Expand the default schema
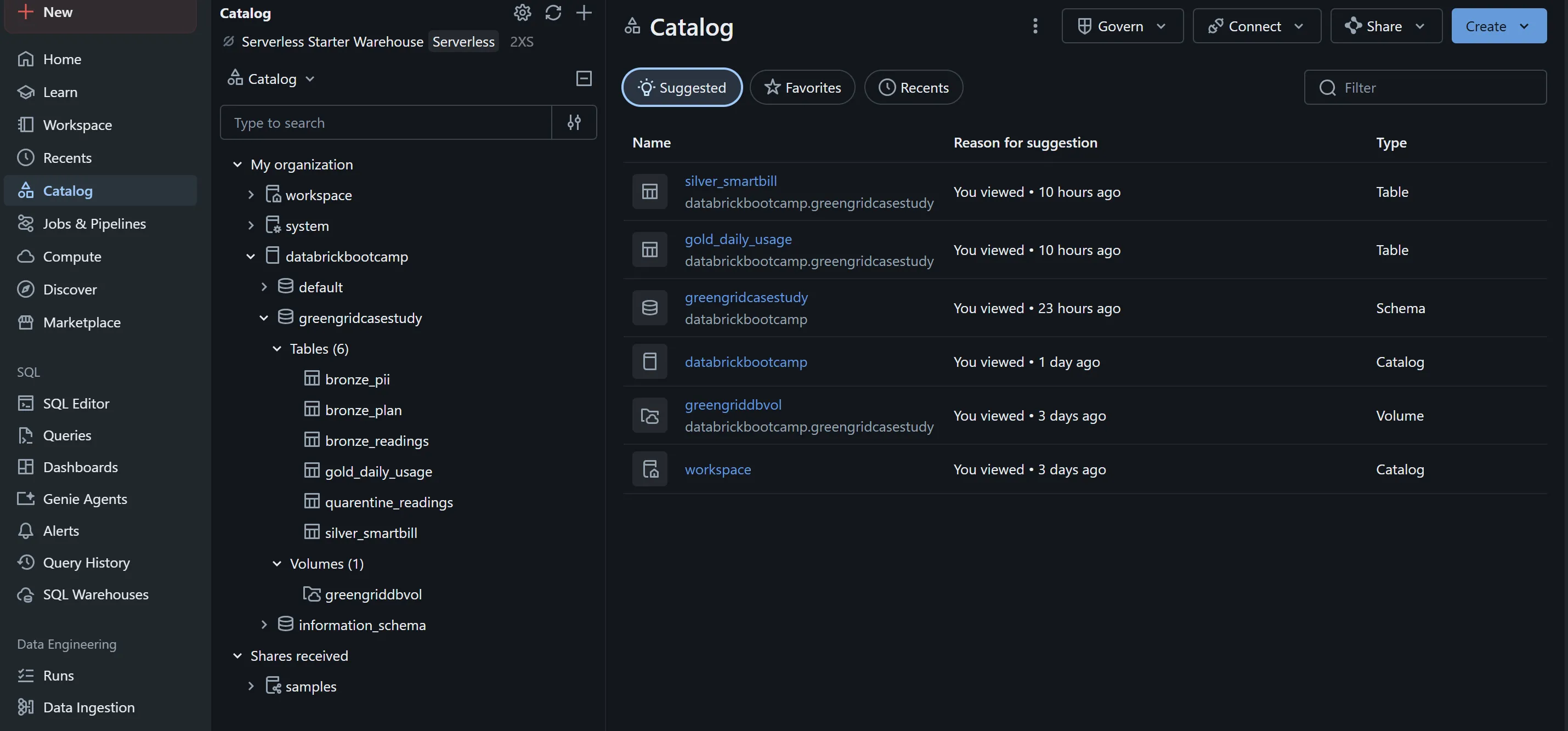 click(264, 287)
